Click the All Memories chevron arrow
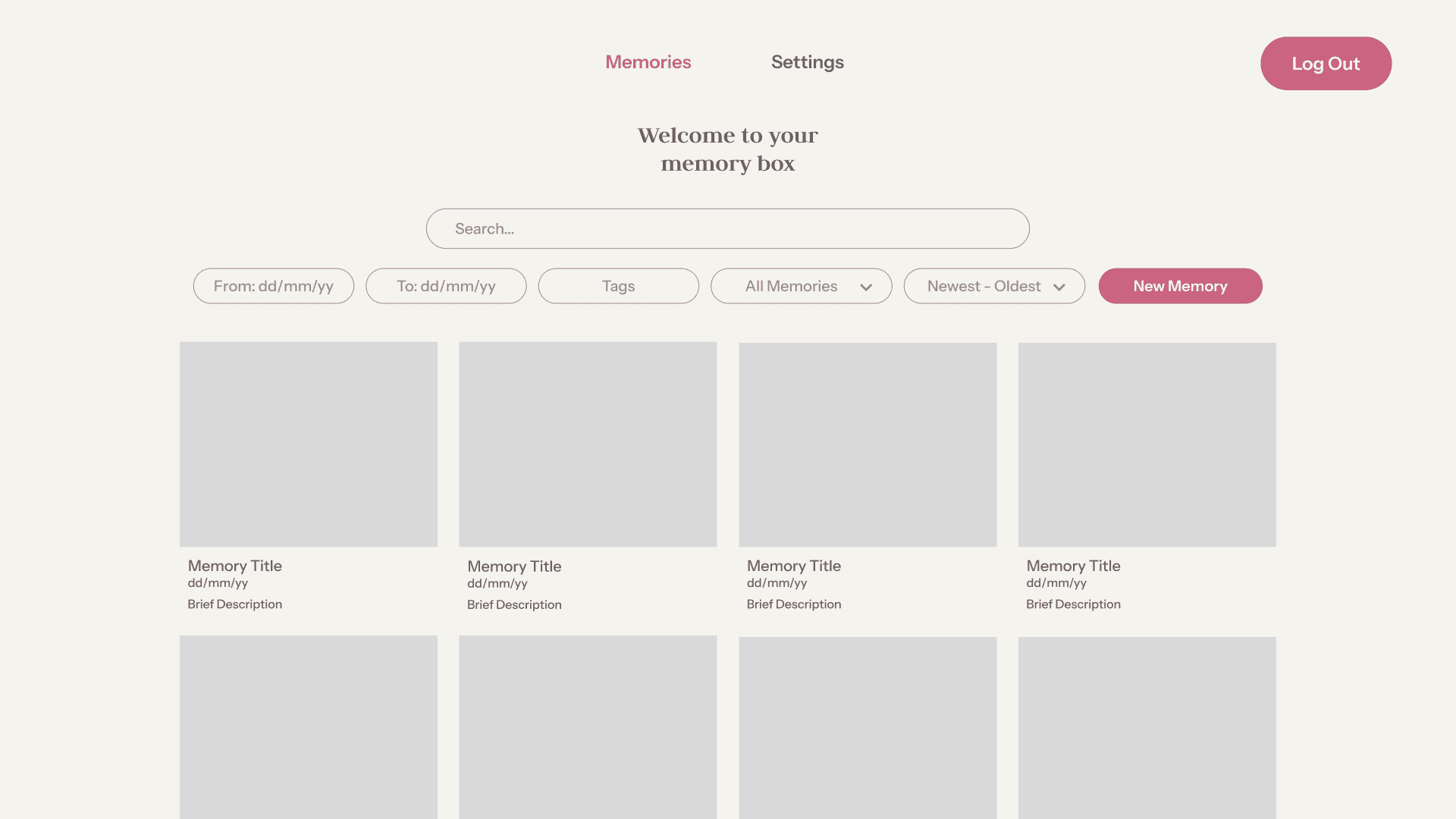 click(x=866, y=287)
